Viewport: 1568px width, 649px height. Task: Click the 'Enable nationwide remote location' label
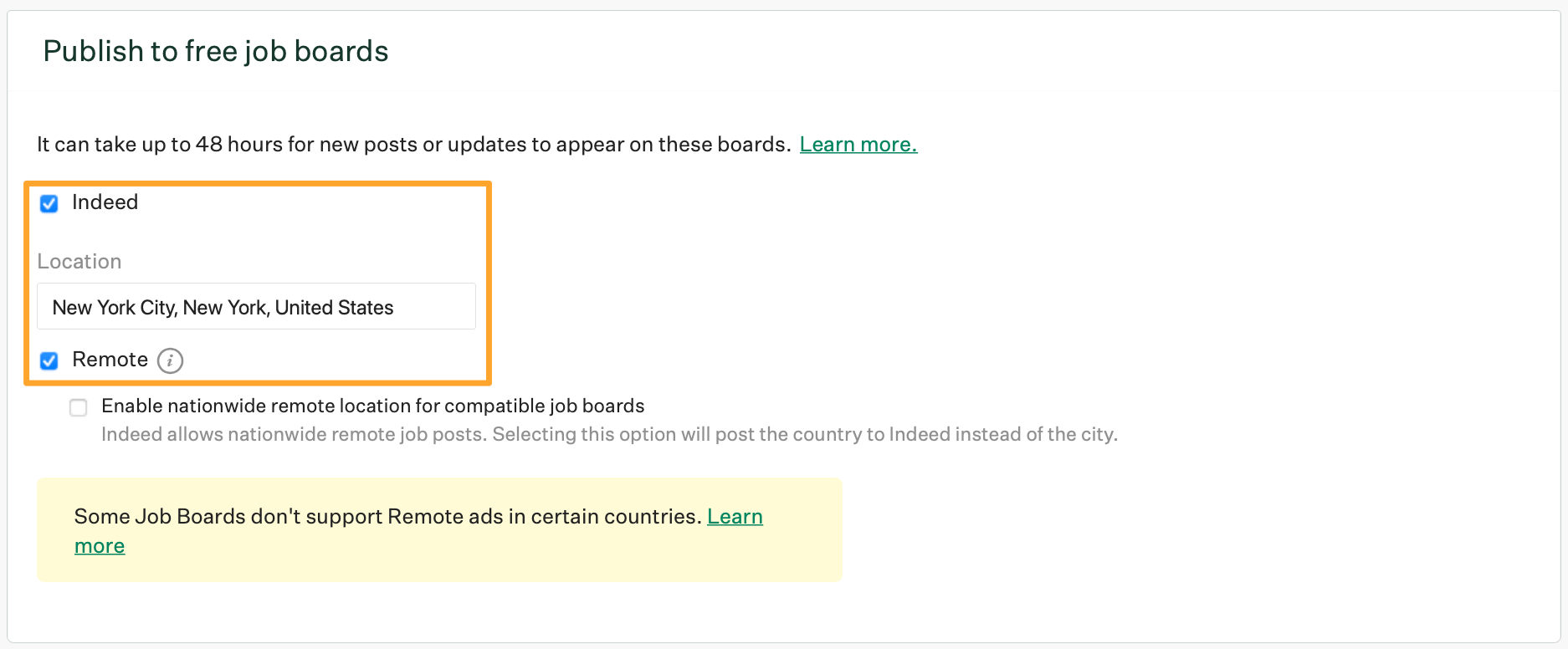point(372,406)
